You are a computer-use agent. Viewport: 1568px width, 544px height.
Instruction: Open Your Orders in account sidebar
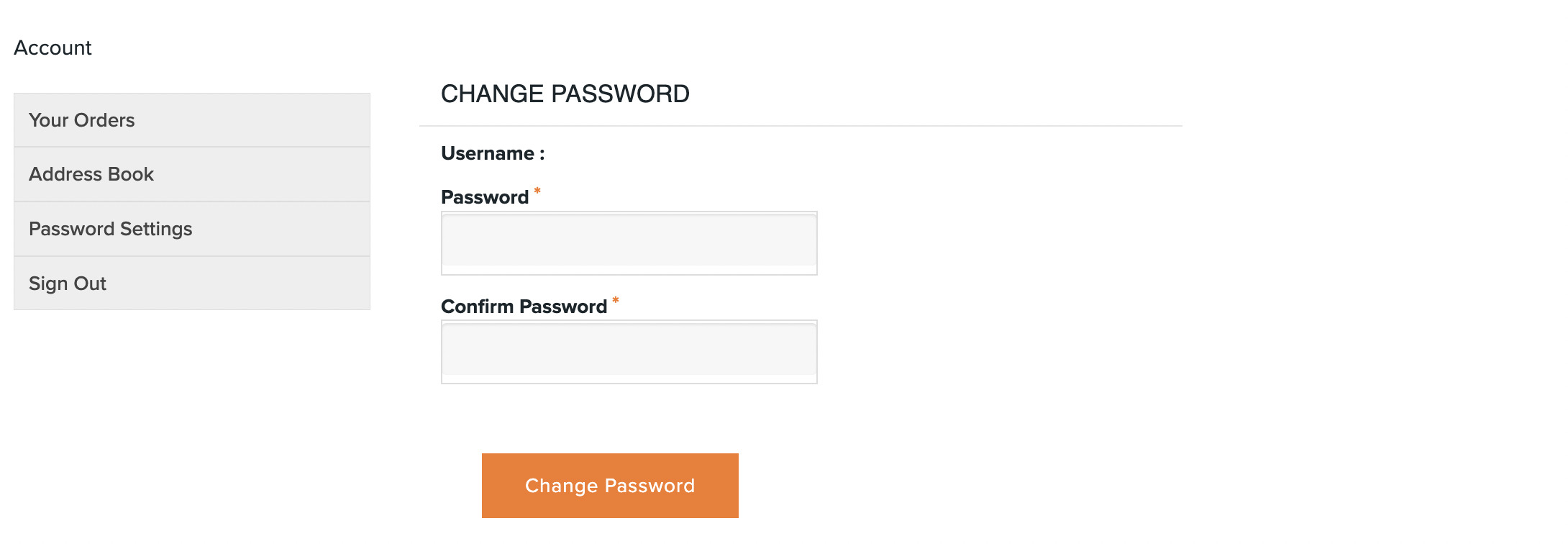coord(82,120)
